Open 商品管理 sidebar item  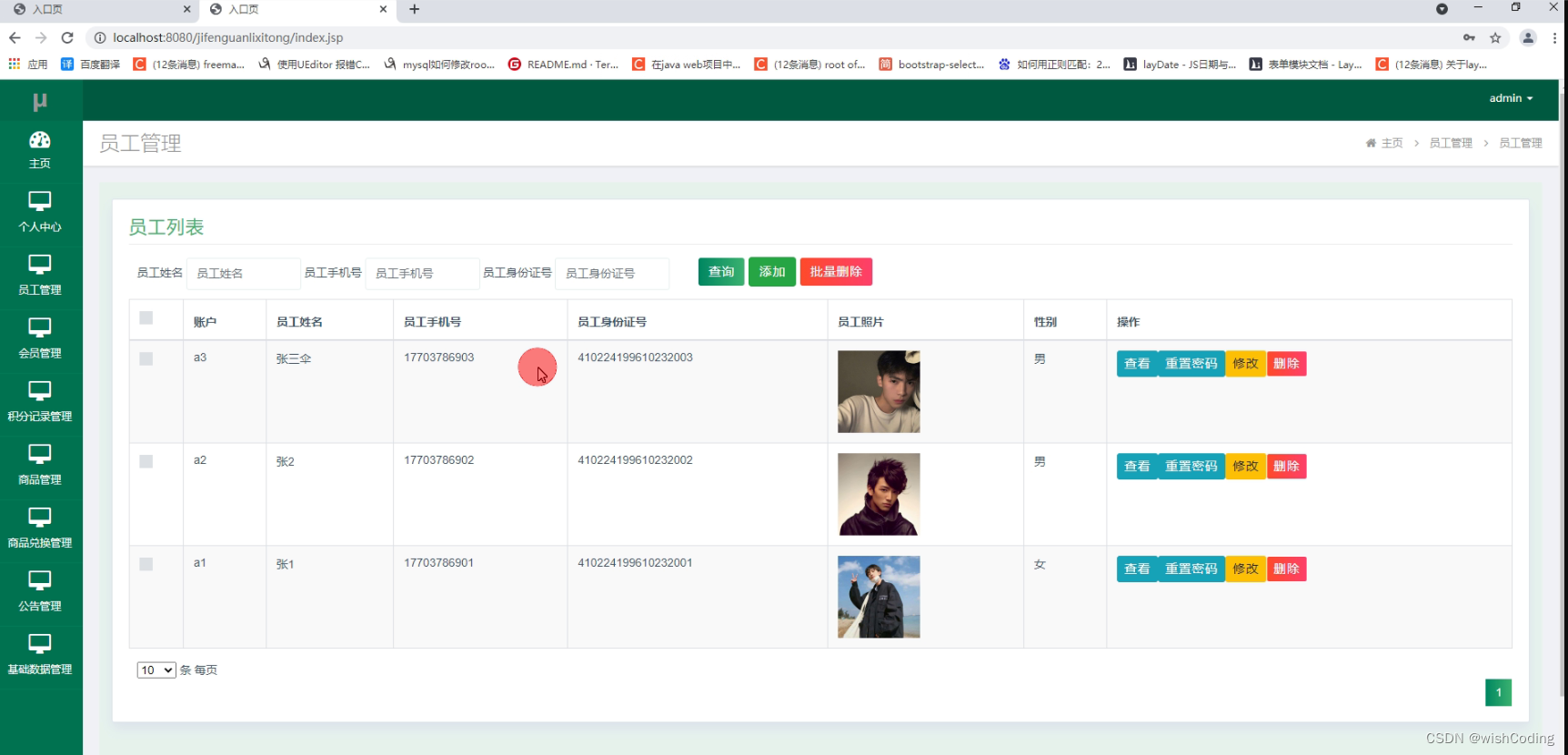(x=40, y=464)
